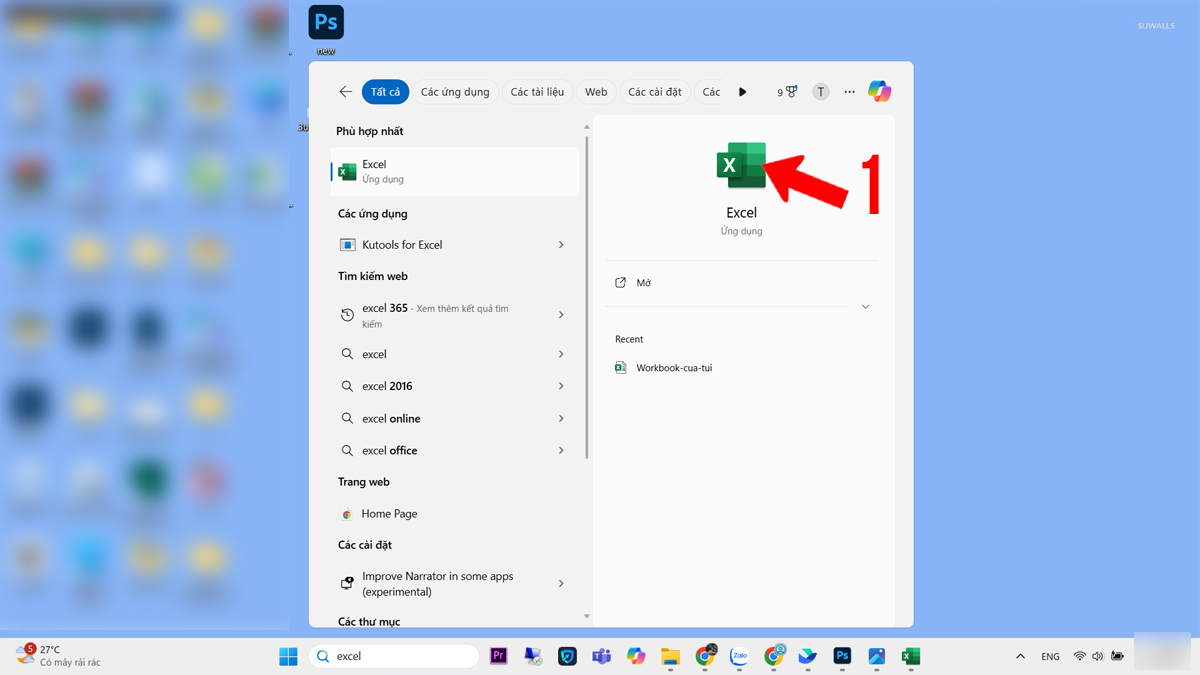Screen dimensions: 1200x675
Task: Open the Wi-Fi network tray icon
Action: [1079, 656]
